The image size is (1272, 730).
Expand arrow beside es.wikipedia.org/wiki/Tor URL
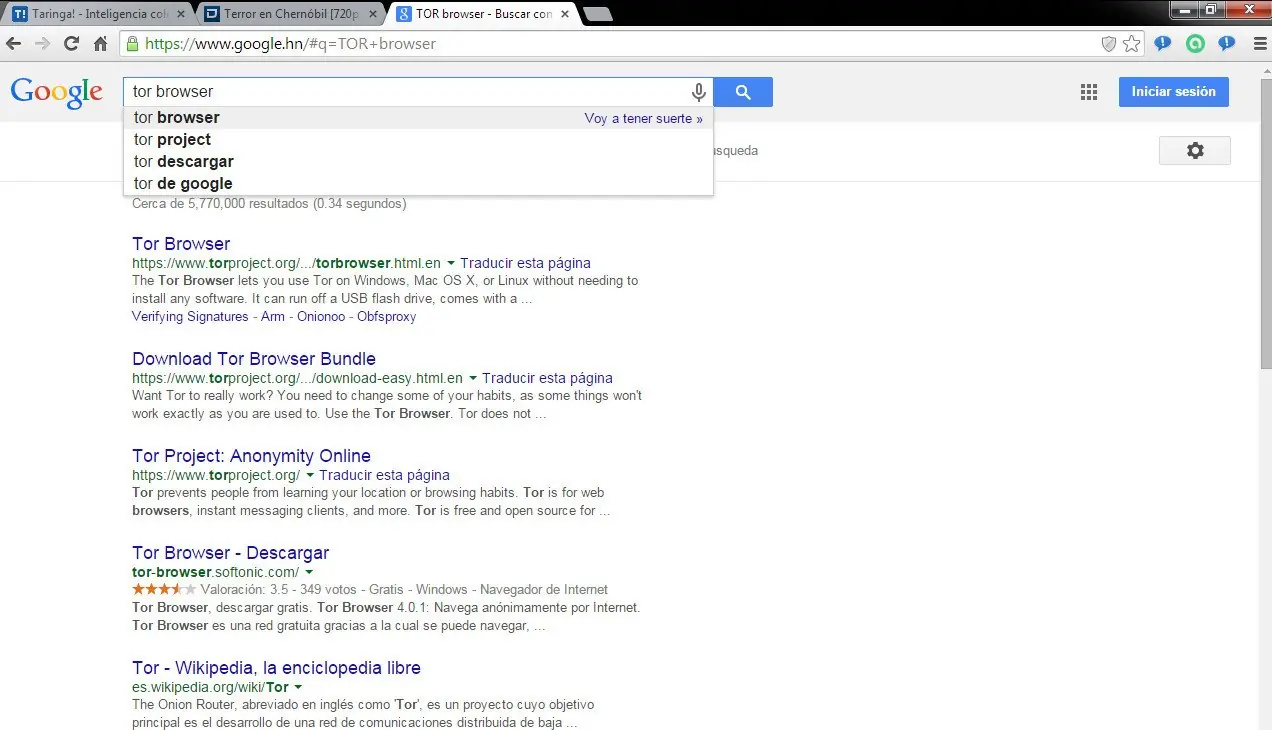coord(298,688)
